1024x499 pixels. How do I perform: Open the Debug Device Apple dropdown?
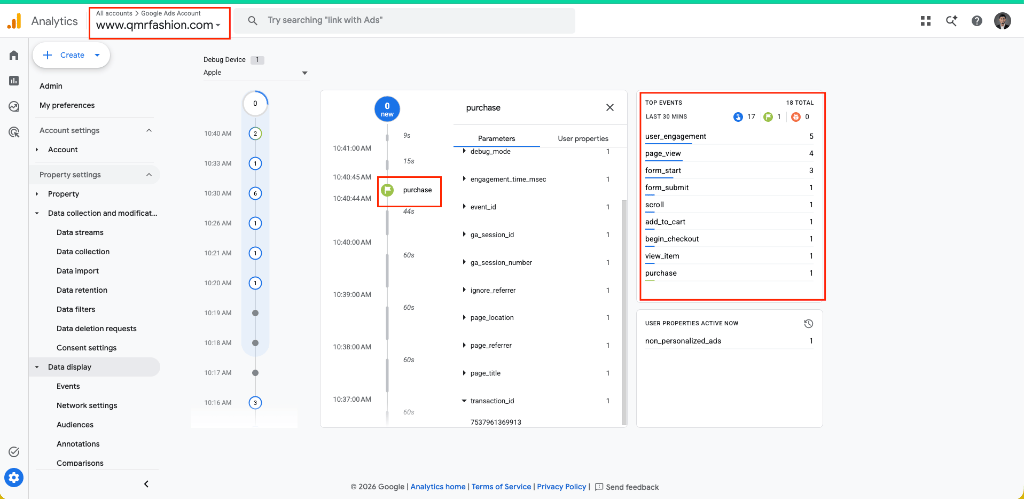pyautogui.click(x=255, y=72)
